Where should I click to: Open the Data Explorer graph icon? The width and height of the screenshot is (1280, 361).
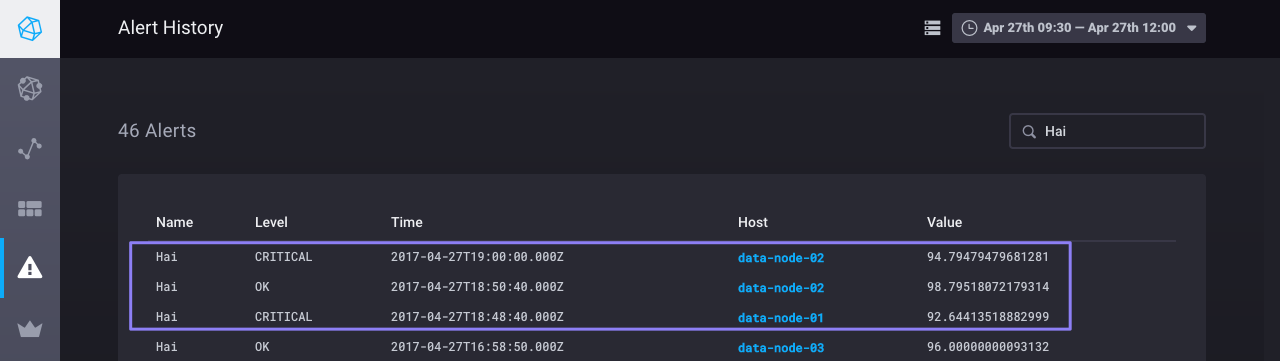click(x=30, y=149)
